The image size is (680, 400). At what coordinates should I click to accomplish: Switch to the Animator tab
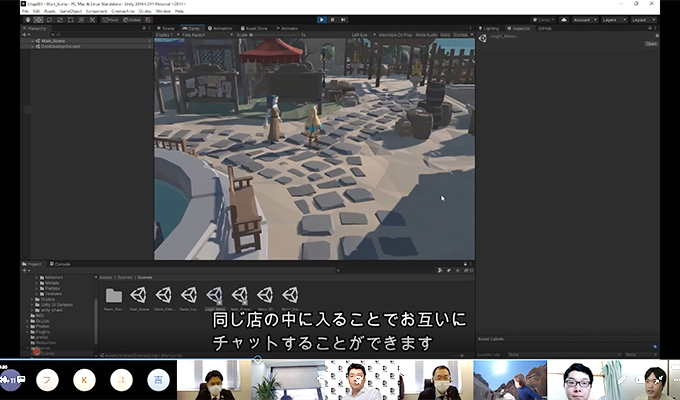click(x=287, y=29)
